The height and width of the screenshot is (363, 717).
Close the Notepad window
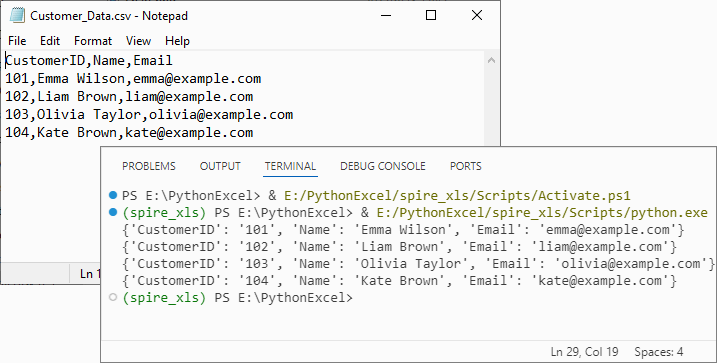[x=476, y=16]
